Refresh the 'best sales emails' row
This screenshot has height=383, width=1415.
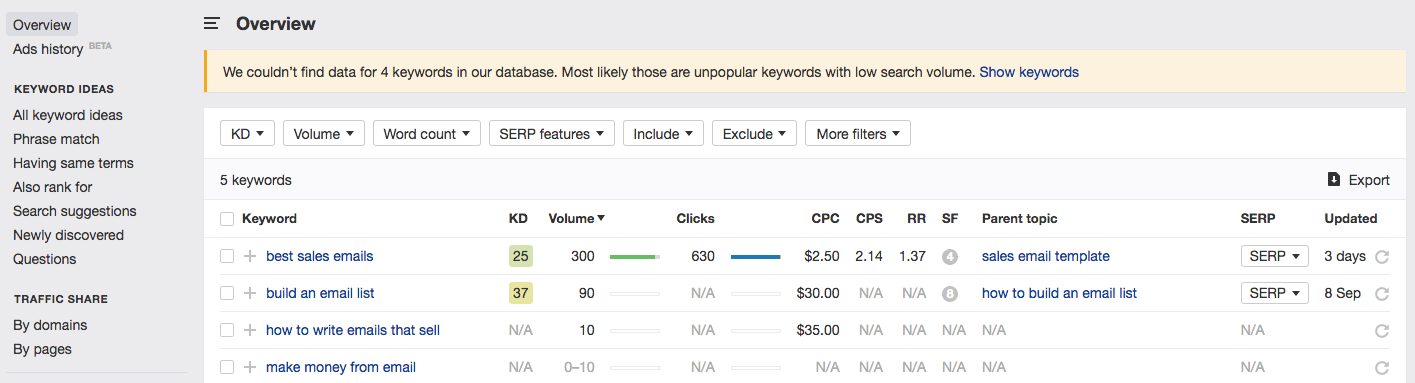[1382, 257]
